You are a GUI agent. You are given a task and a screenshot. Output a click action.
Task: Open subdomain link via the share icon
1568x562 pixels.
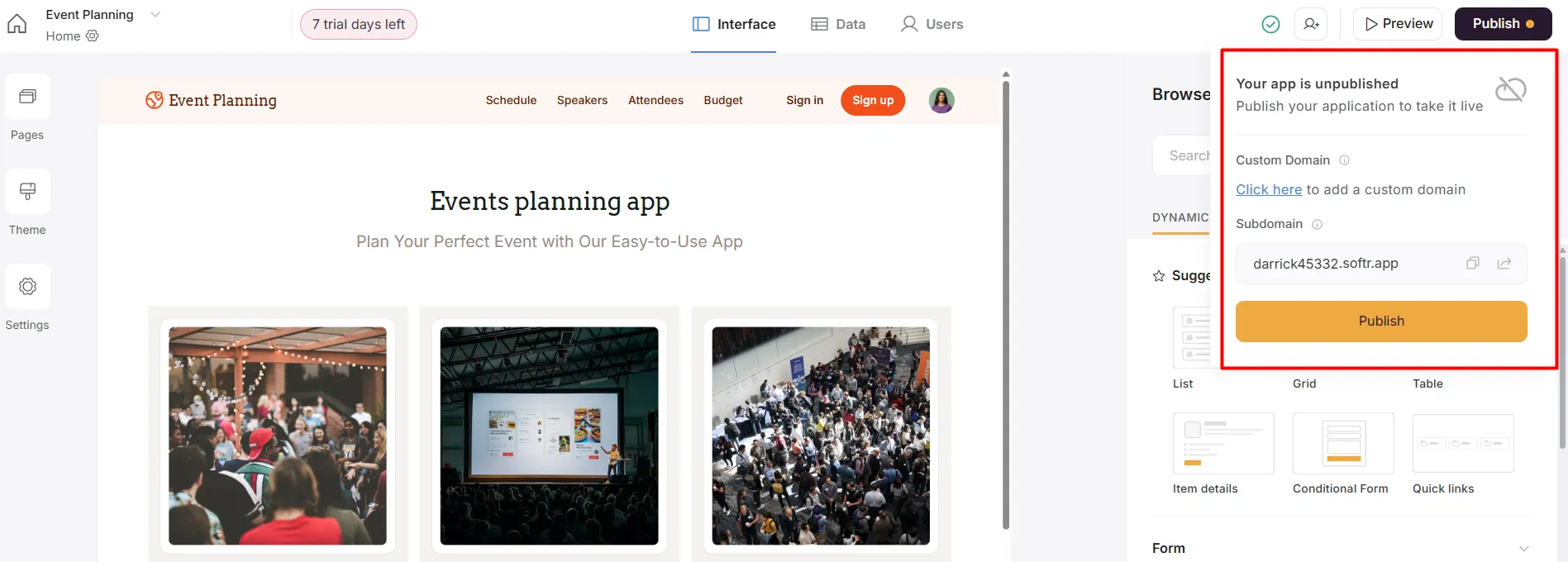1504,264
